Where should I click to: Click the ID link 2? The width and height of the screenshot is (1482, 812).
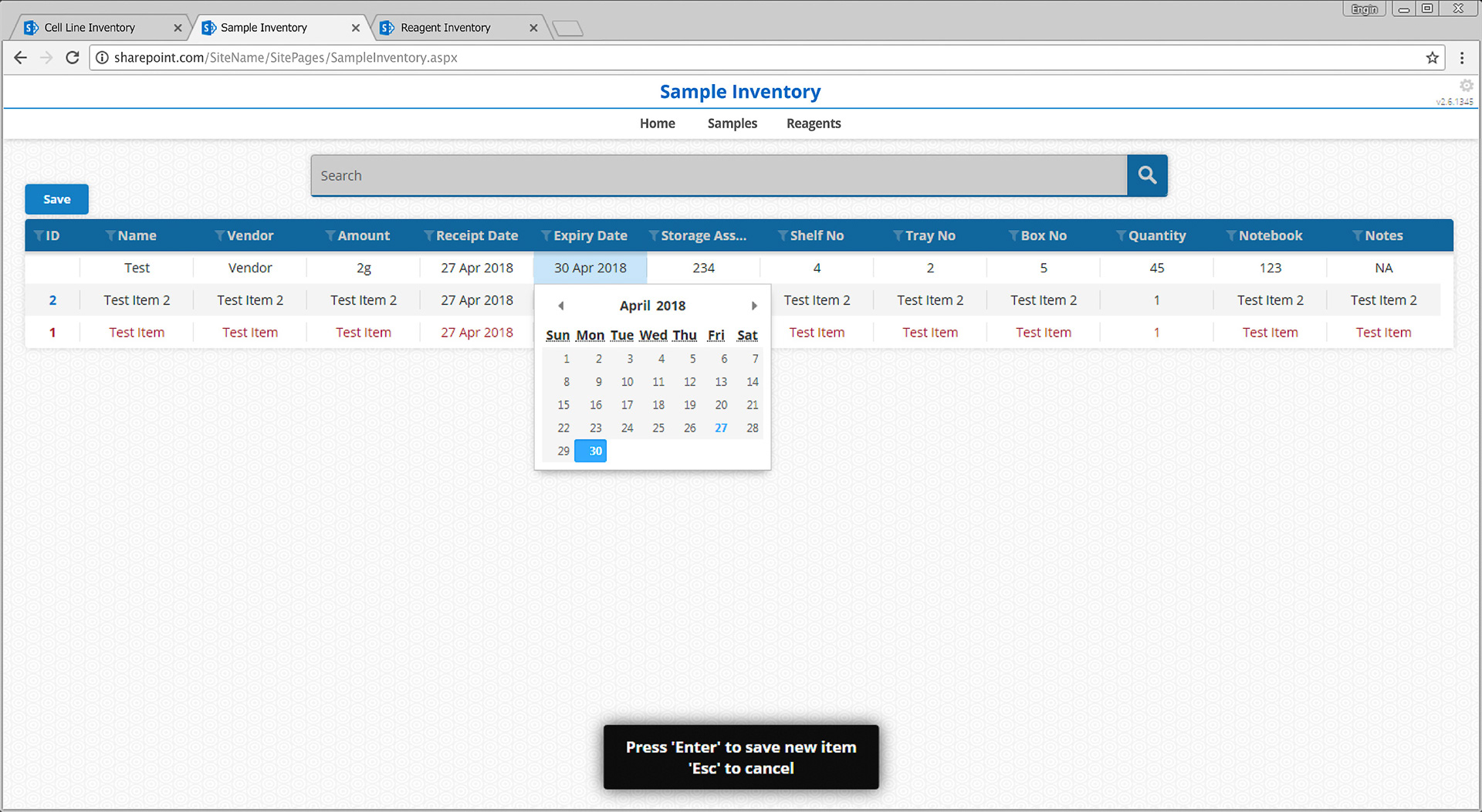tap(52, 300)
